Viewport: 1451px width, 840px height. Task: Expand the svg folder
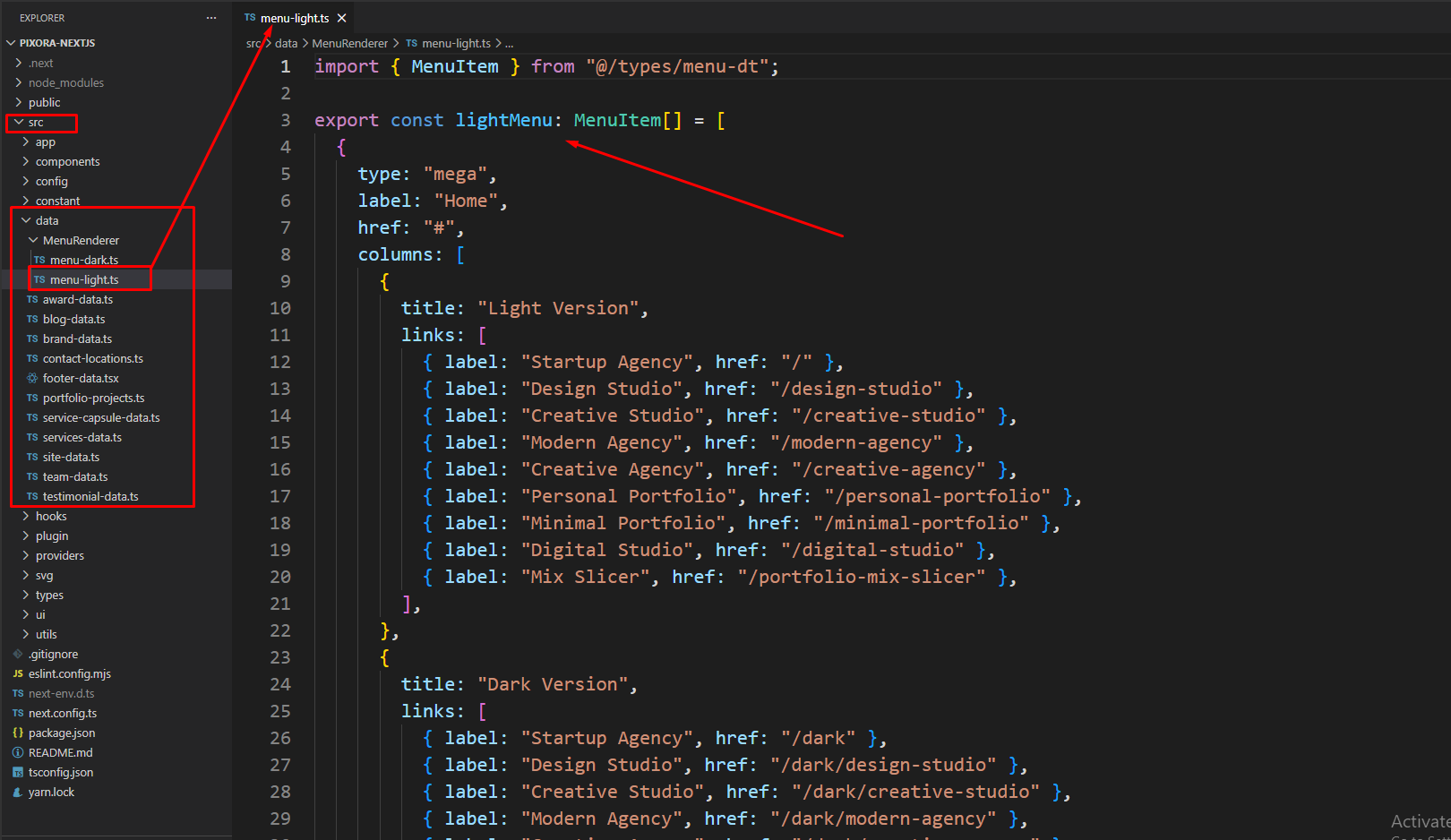point(44,575)
